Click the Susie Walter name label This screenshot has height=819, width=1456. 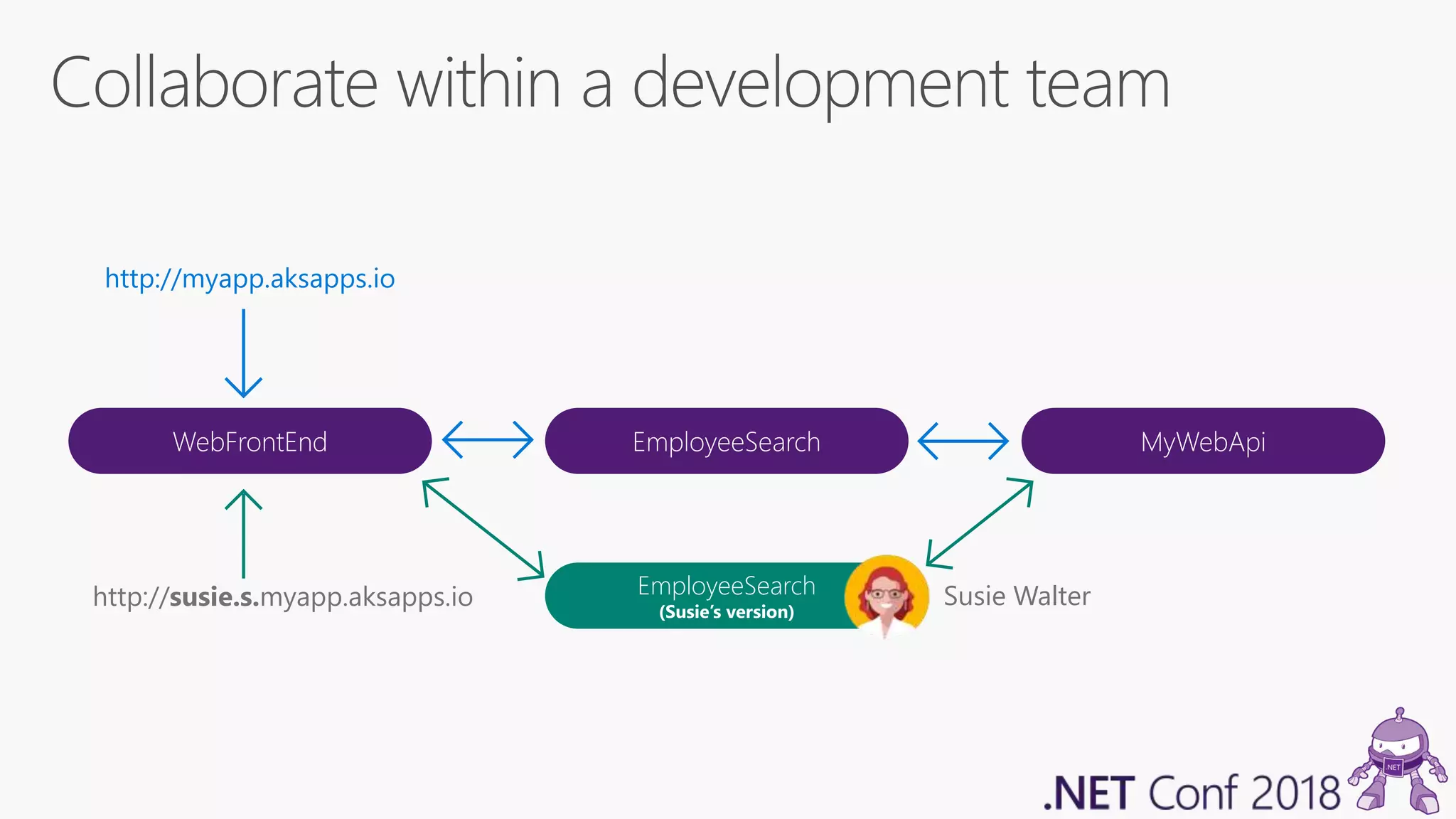tap(1017, 596)
